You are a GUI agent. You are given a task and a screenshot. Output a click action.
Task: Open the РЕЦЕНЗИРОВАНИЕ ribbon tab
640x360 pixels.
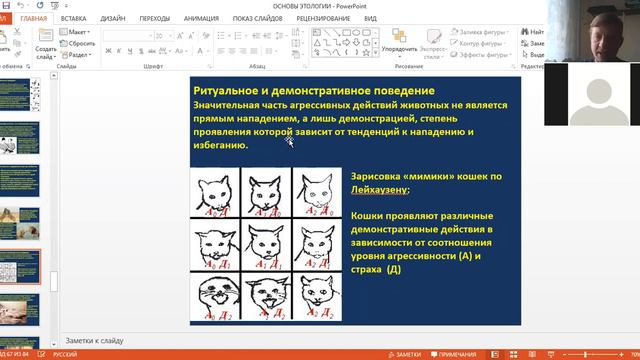(323, 18)
